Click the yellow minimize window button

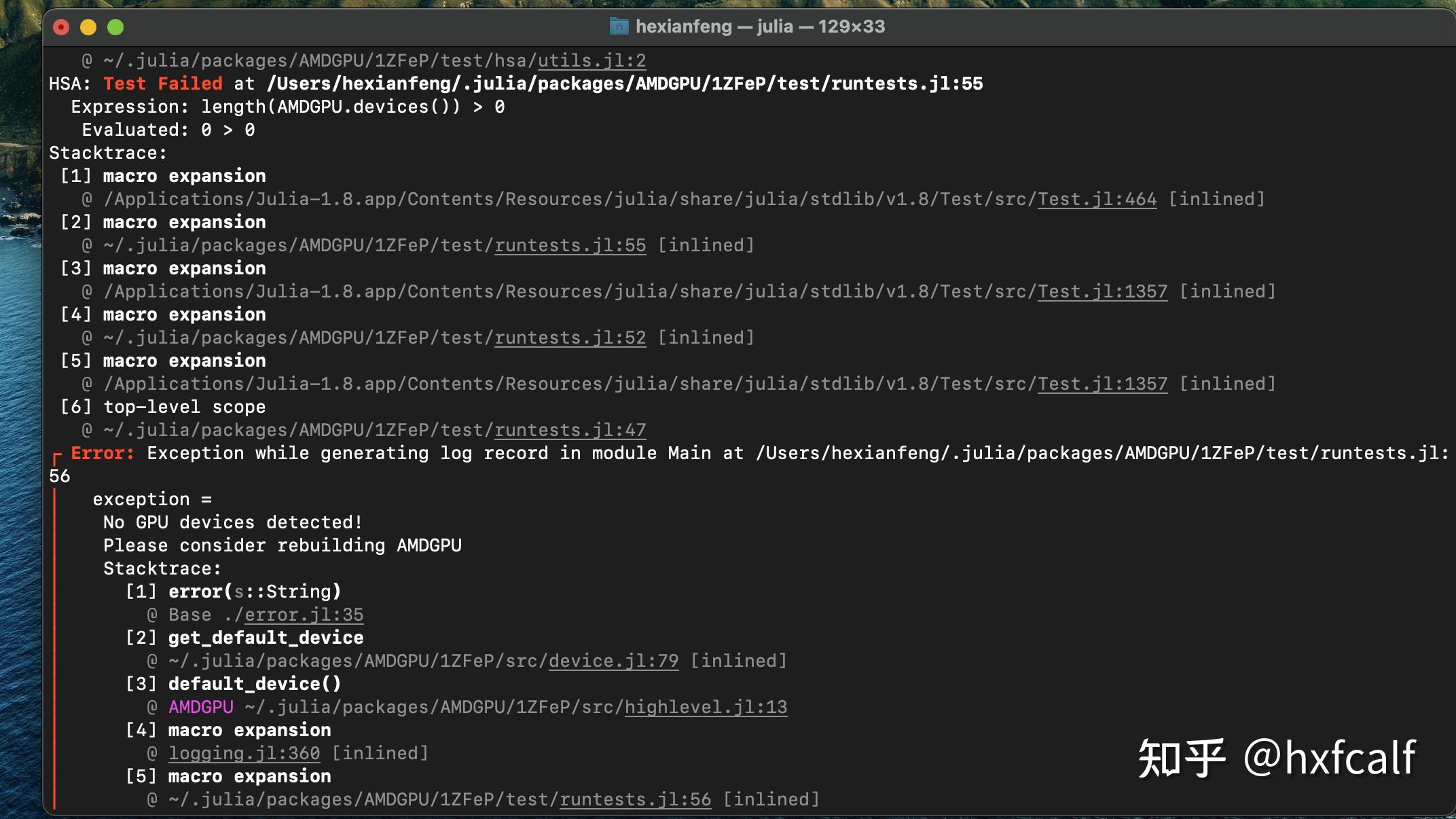[x=88, y=27]
